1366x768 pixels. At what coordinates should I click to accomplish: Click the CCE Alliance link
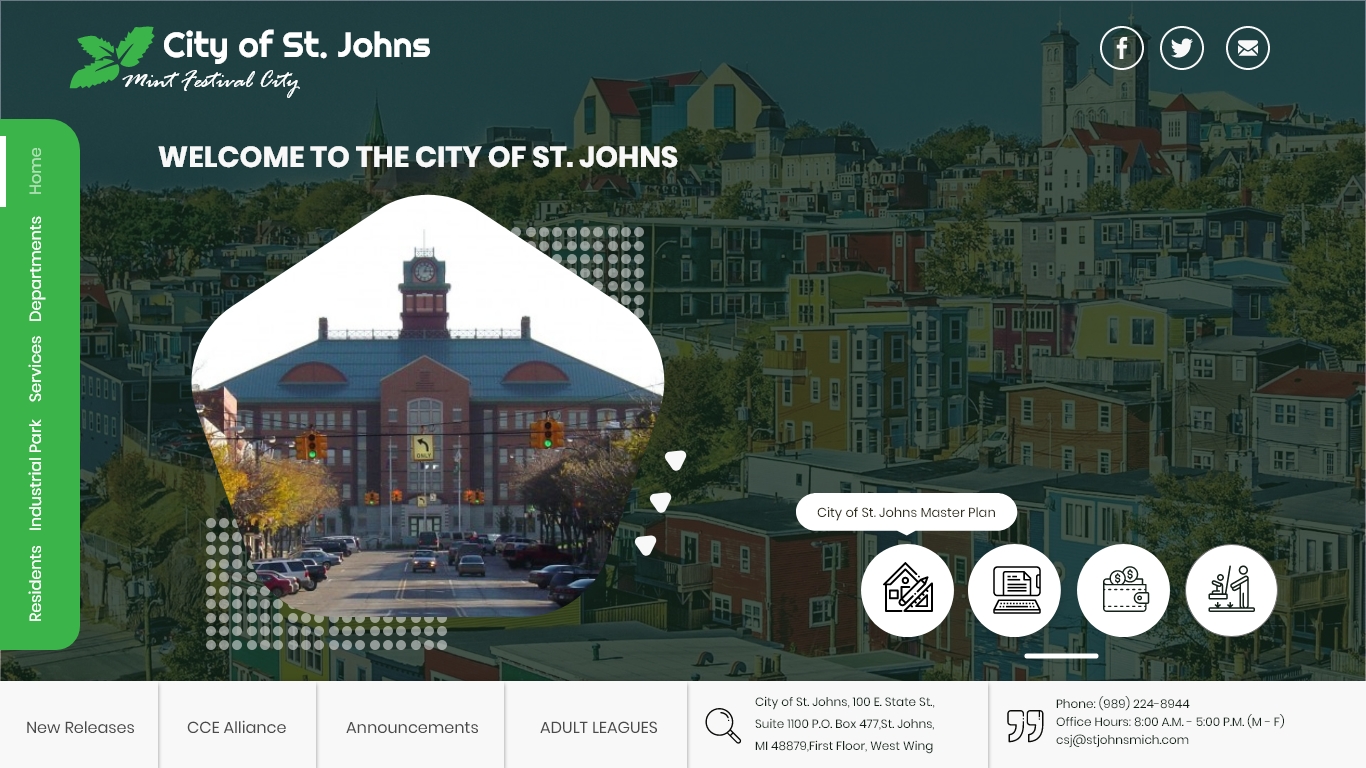(237, 727)
